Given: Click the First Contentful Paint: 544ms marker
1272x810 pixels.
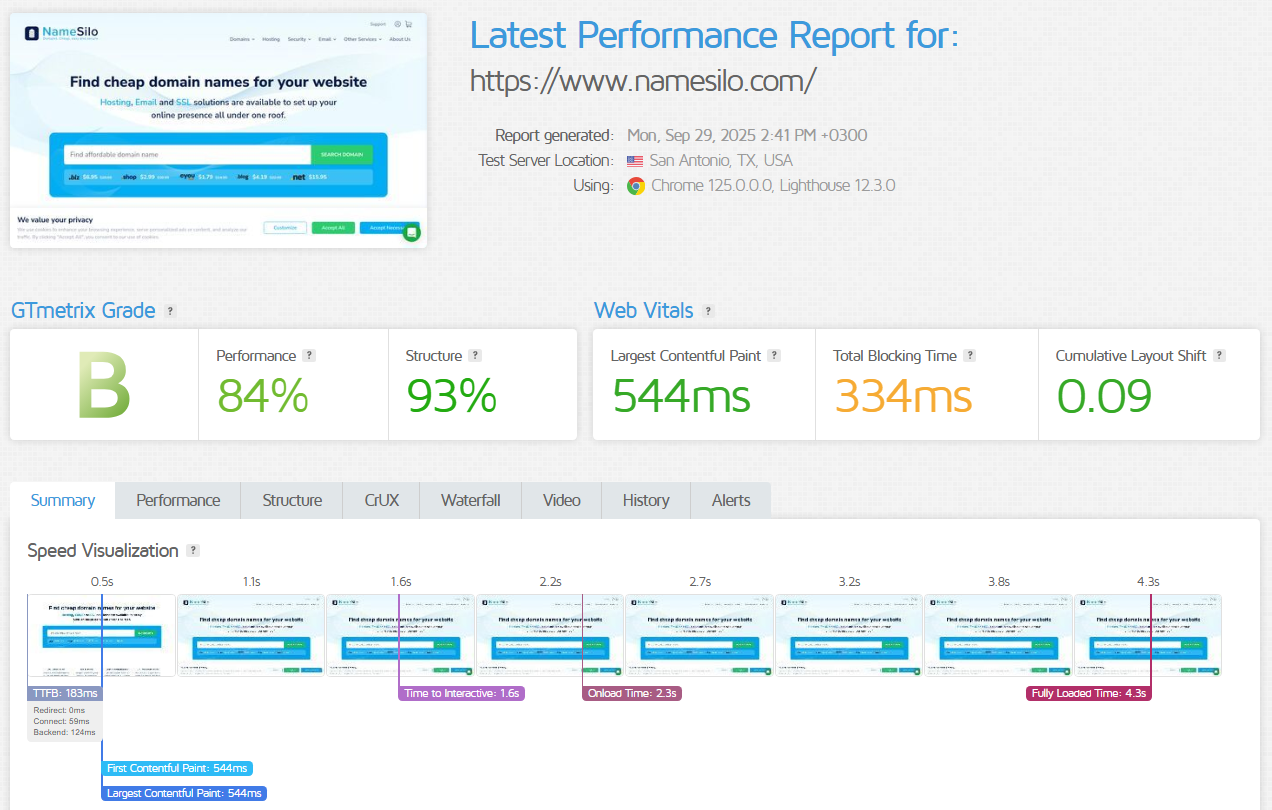Looking at the screenshot, I should point(177,768).
